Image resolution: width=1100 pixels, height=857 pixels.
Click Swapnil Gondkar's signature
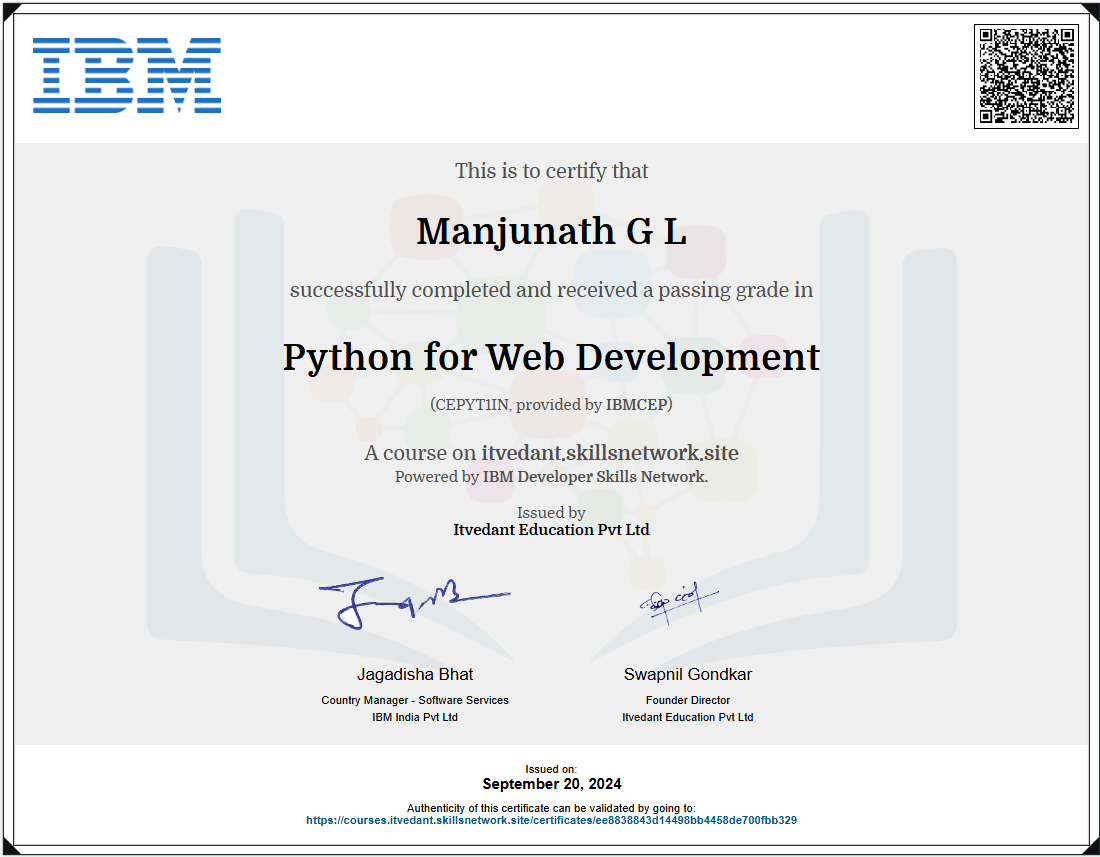[x=678, y=602]
